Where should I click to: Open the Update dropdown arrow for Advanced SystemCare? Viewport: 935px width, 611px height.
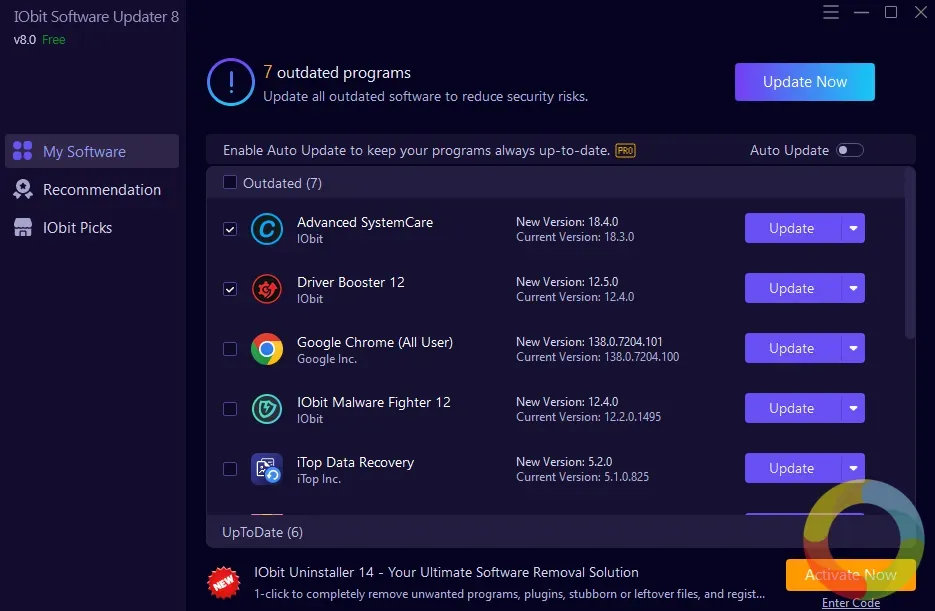point(853,228)
